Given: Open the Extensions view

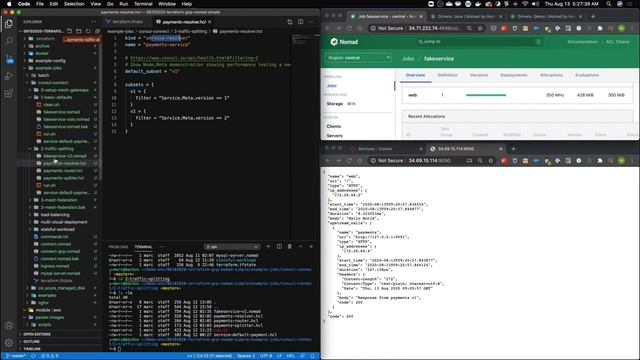Looking at the screenshot, I should [9, 93].
